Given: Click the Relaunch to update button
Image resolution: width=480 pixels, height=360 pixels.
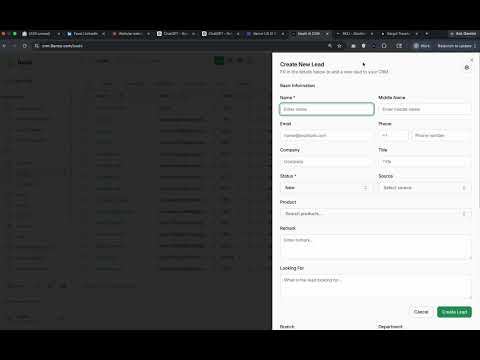Looking at the screenshot, I should coord(456,46).
